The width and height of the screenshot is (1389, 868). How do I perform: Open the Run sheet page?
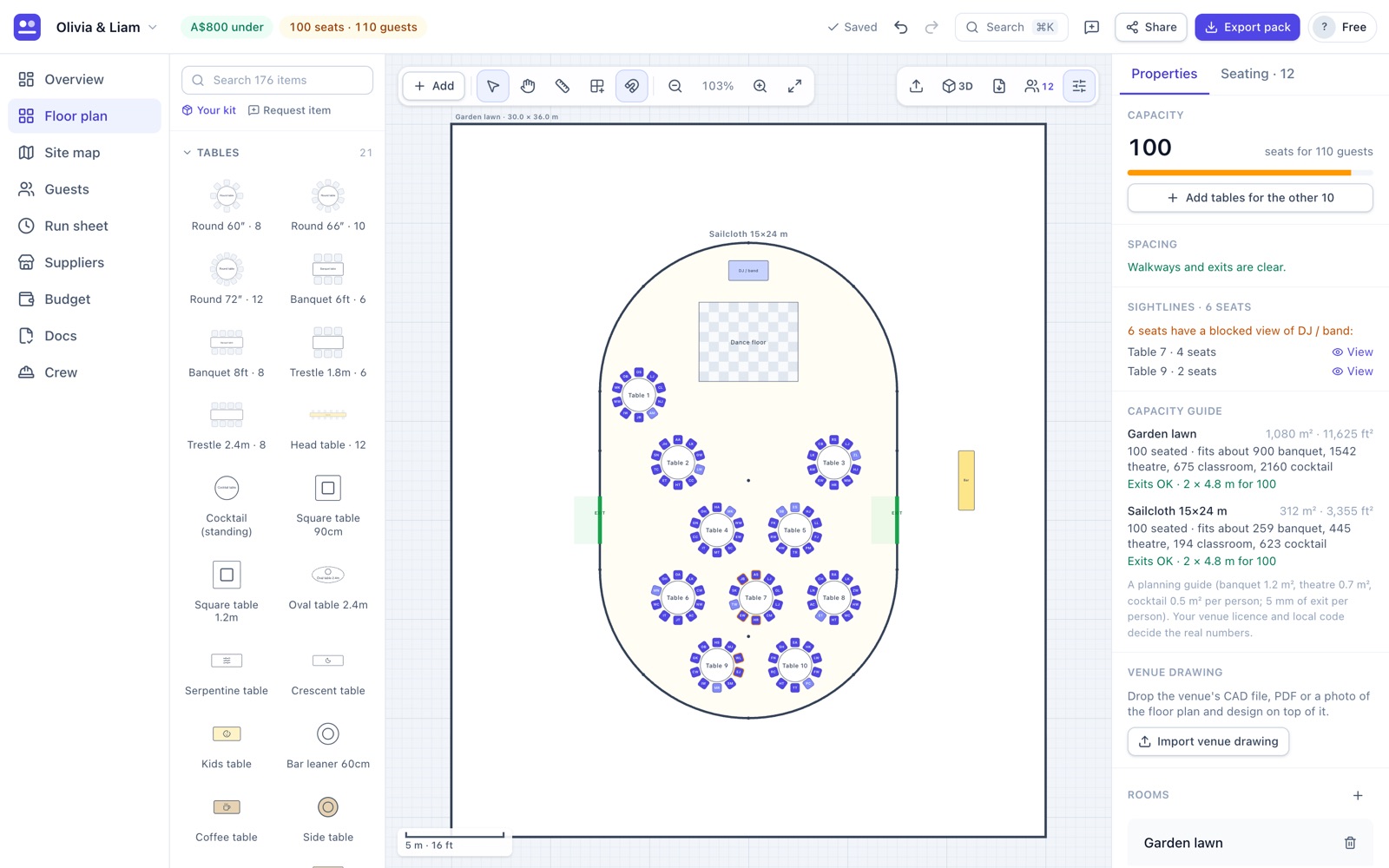coord(84,226)
